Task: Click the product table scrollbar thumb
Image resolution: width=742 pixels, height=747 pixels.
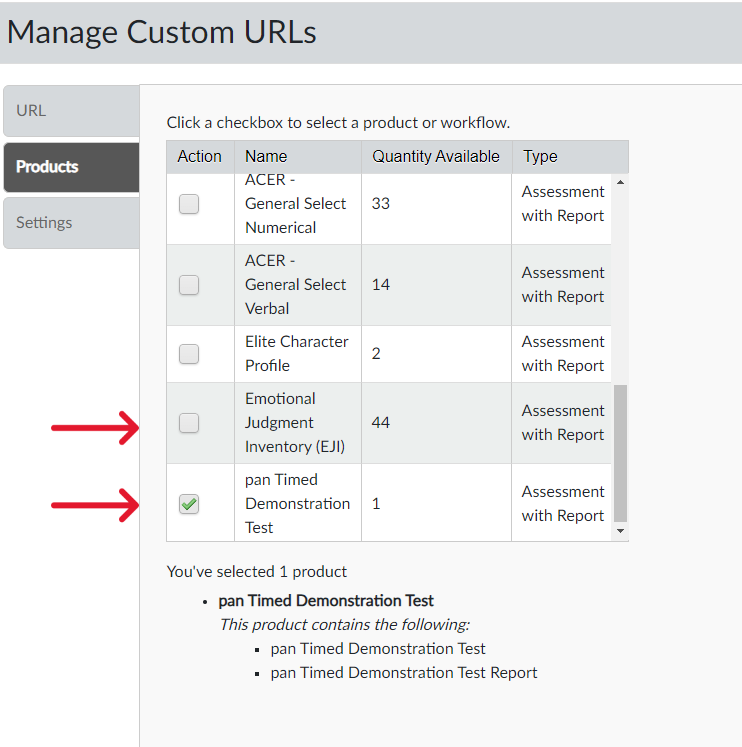Action: tap(621, 450)
